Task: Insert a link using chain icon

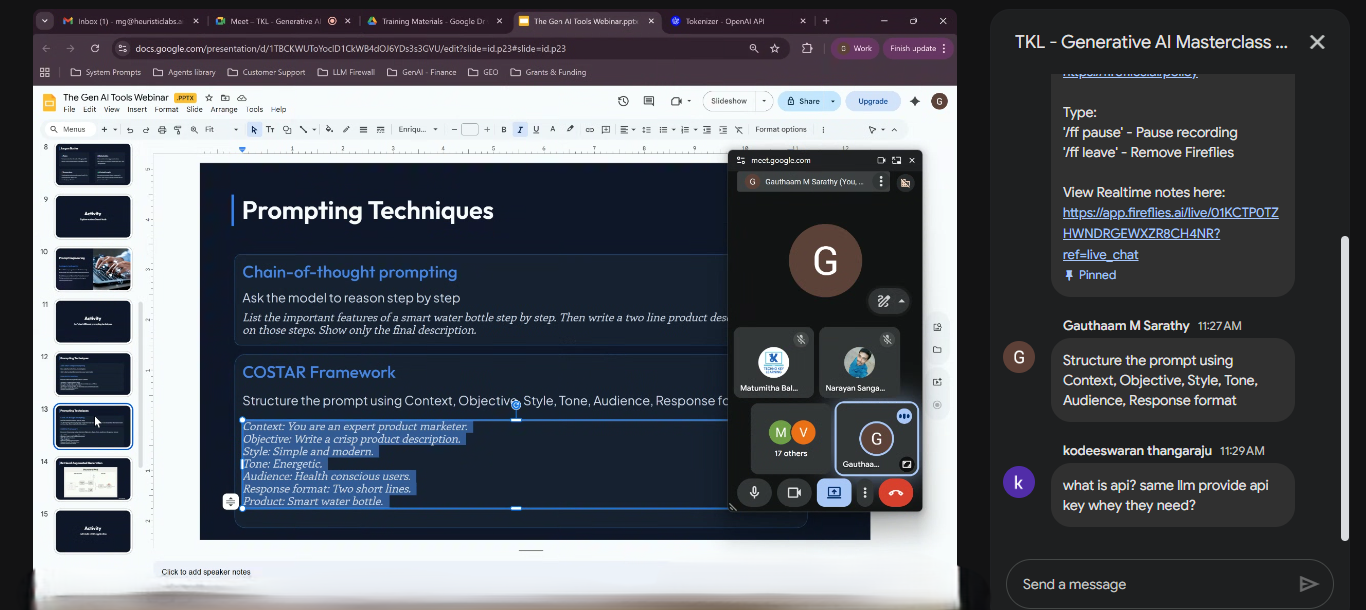Action: tap(589, 130)
